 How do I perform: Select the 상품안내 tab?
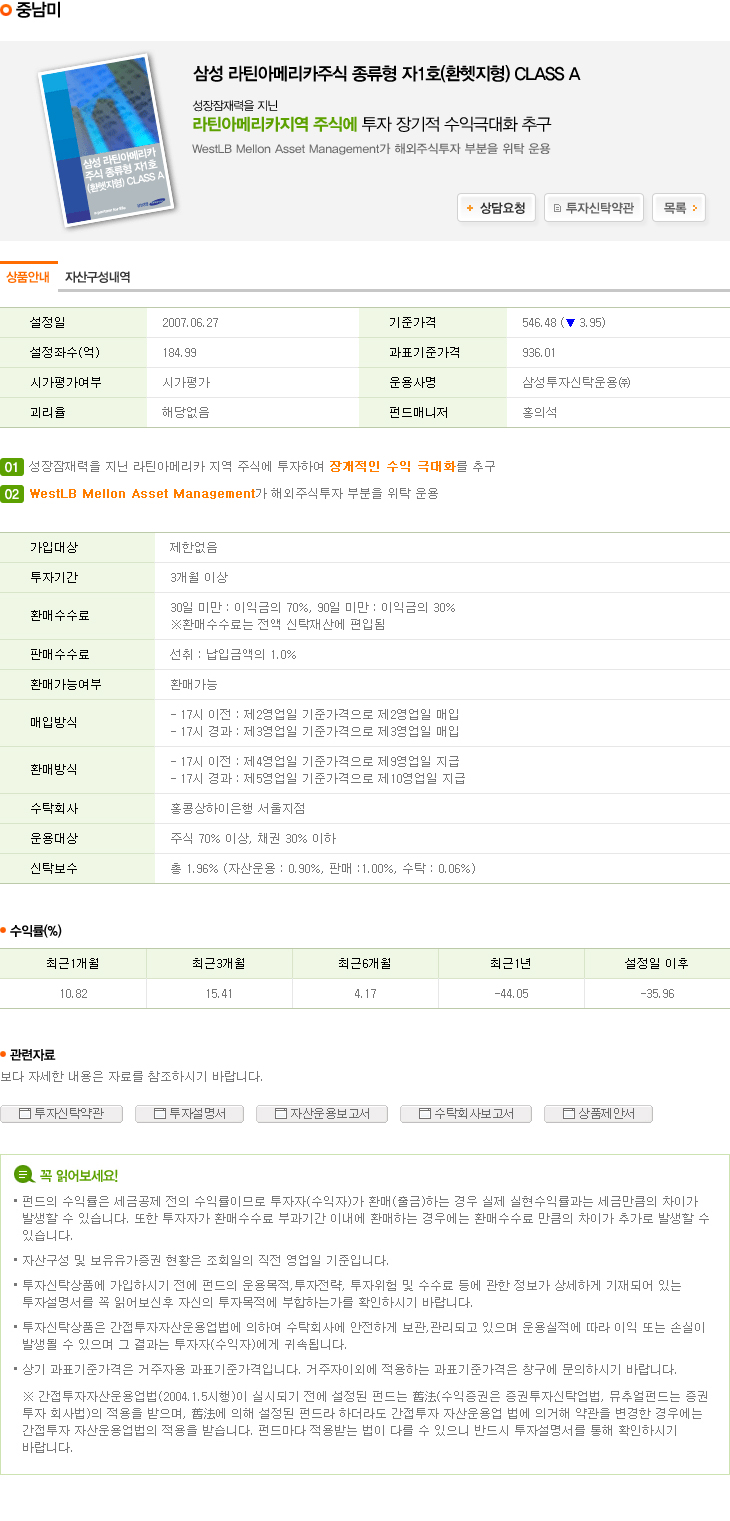[28, 277]
